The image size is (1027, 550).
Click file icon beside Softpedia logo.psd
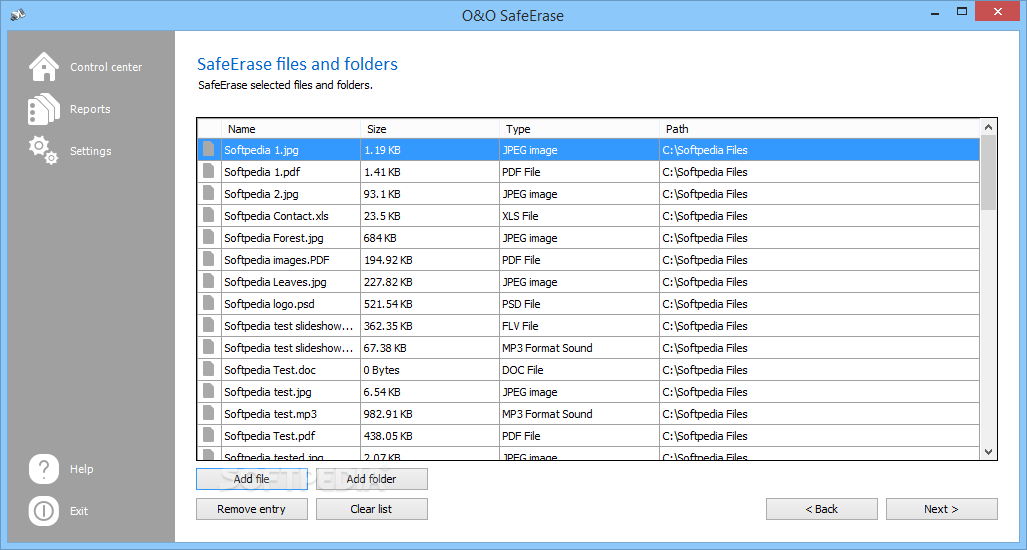point(208,303)
